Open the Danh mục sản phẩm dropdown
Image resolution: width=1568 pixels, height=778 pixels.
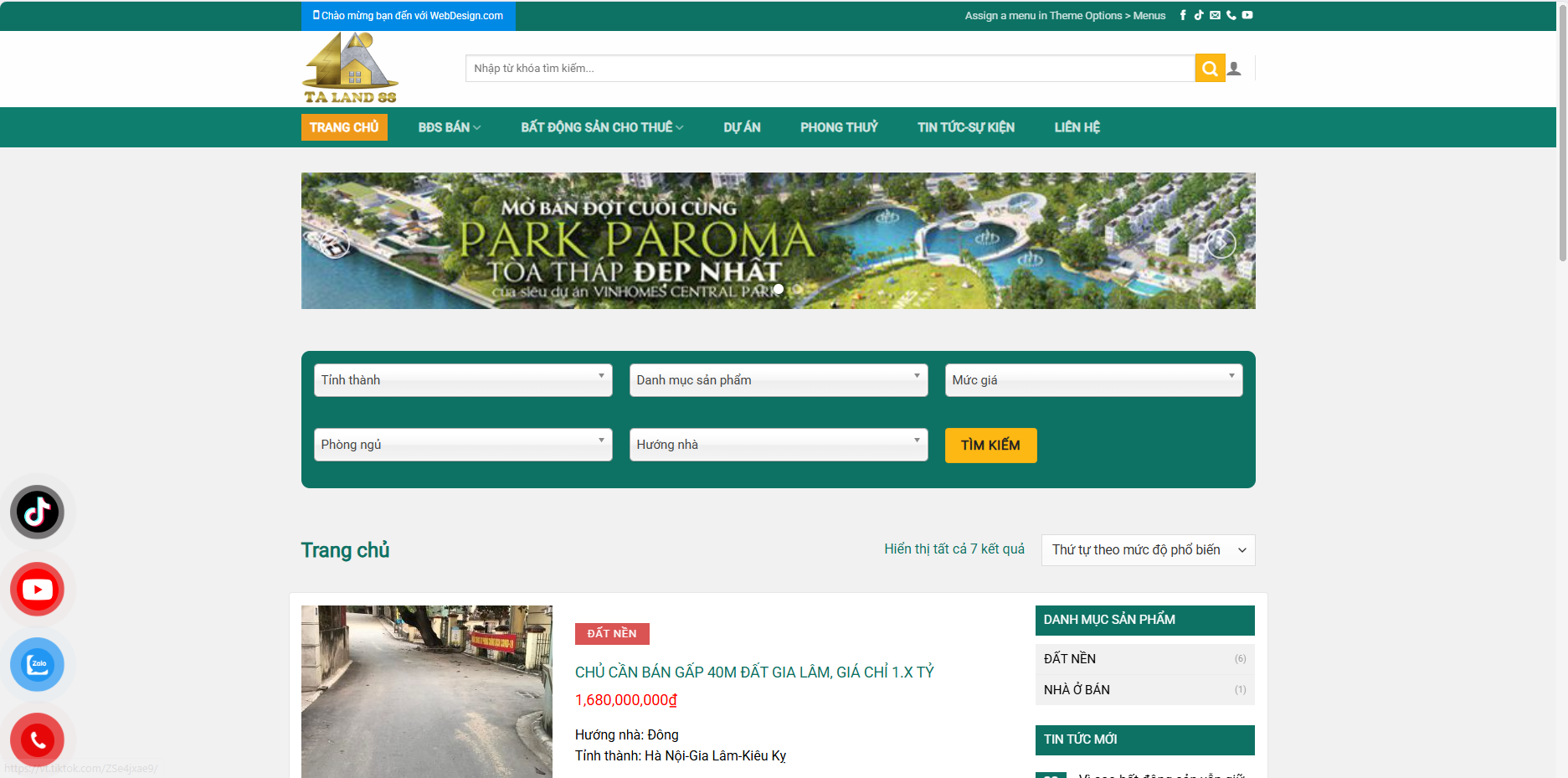[779, 380]
